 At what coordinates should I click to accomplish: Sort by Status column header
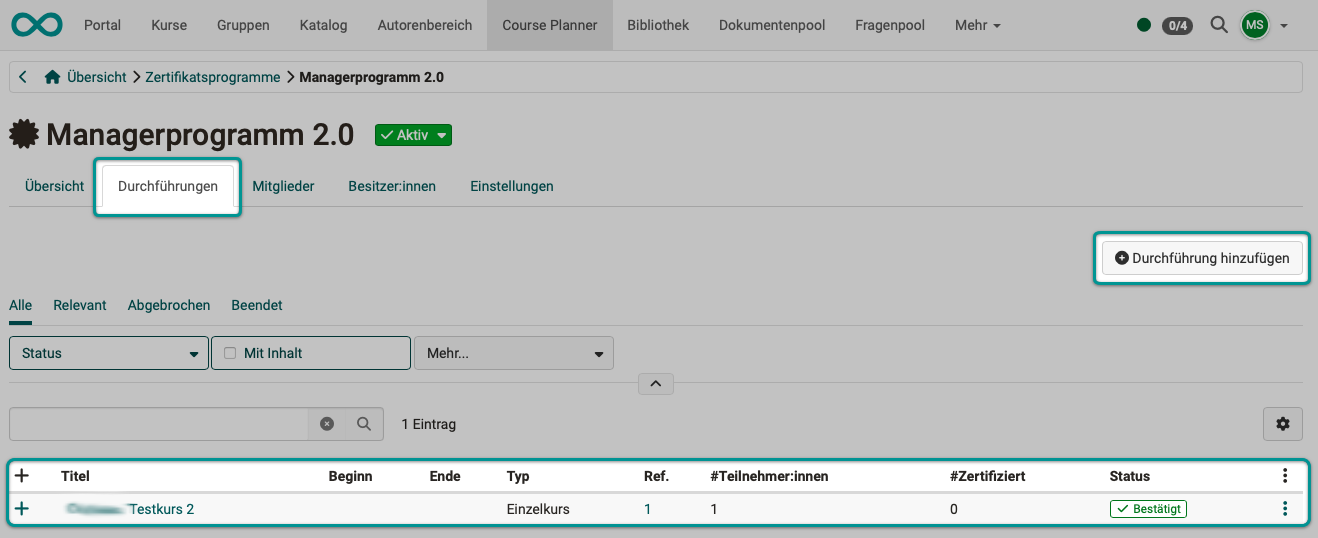point(1130,476)
